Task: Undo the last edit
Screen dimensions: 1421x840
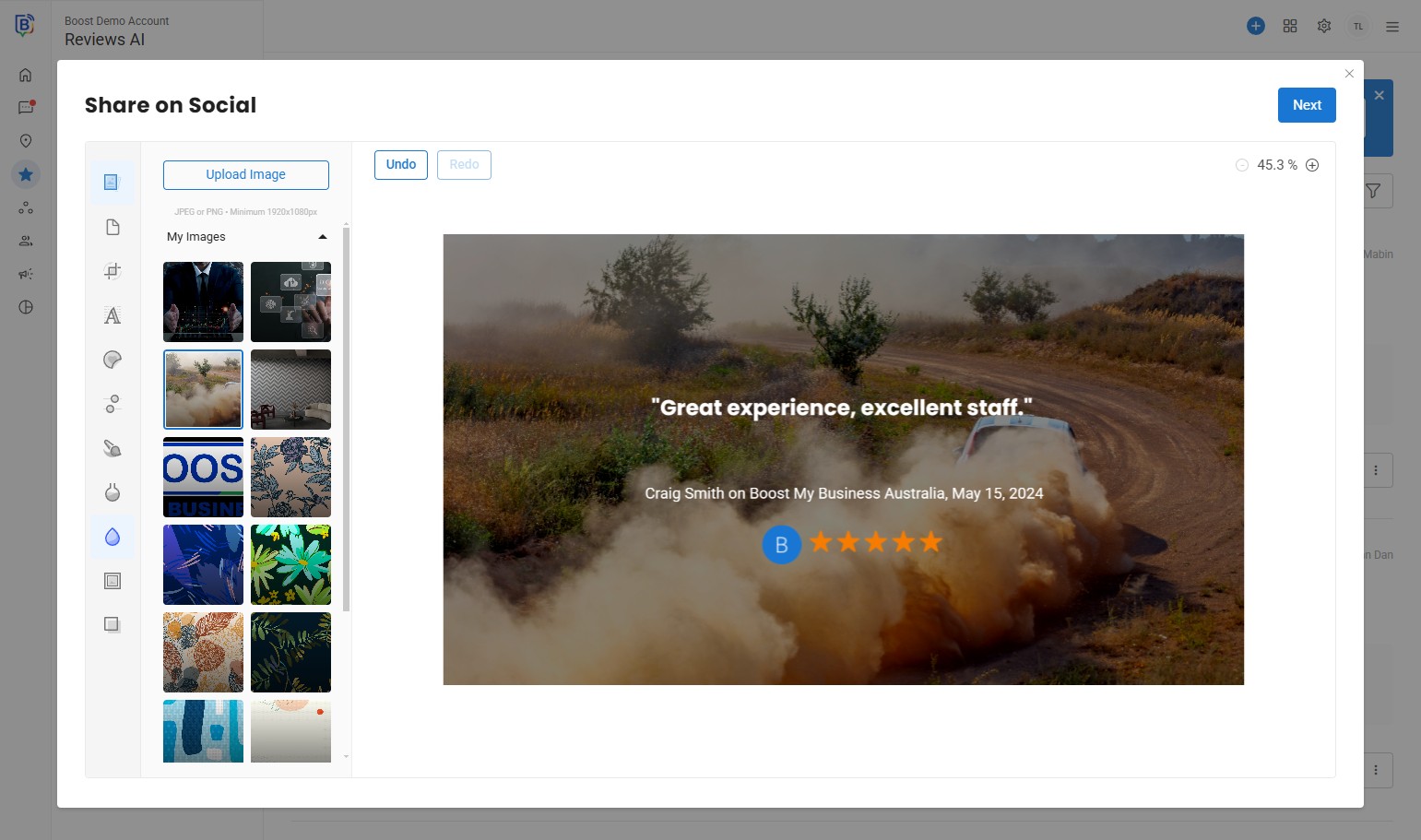Action: pos(401,164)
